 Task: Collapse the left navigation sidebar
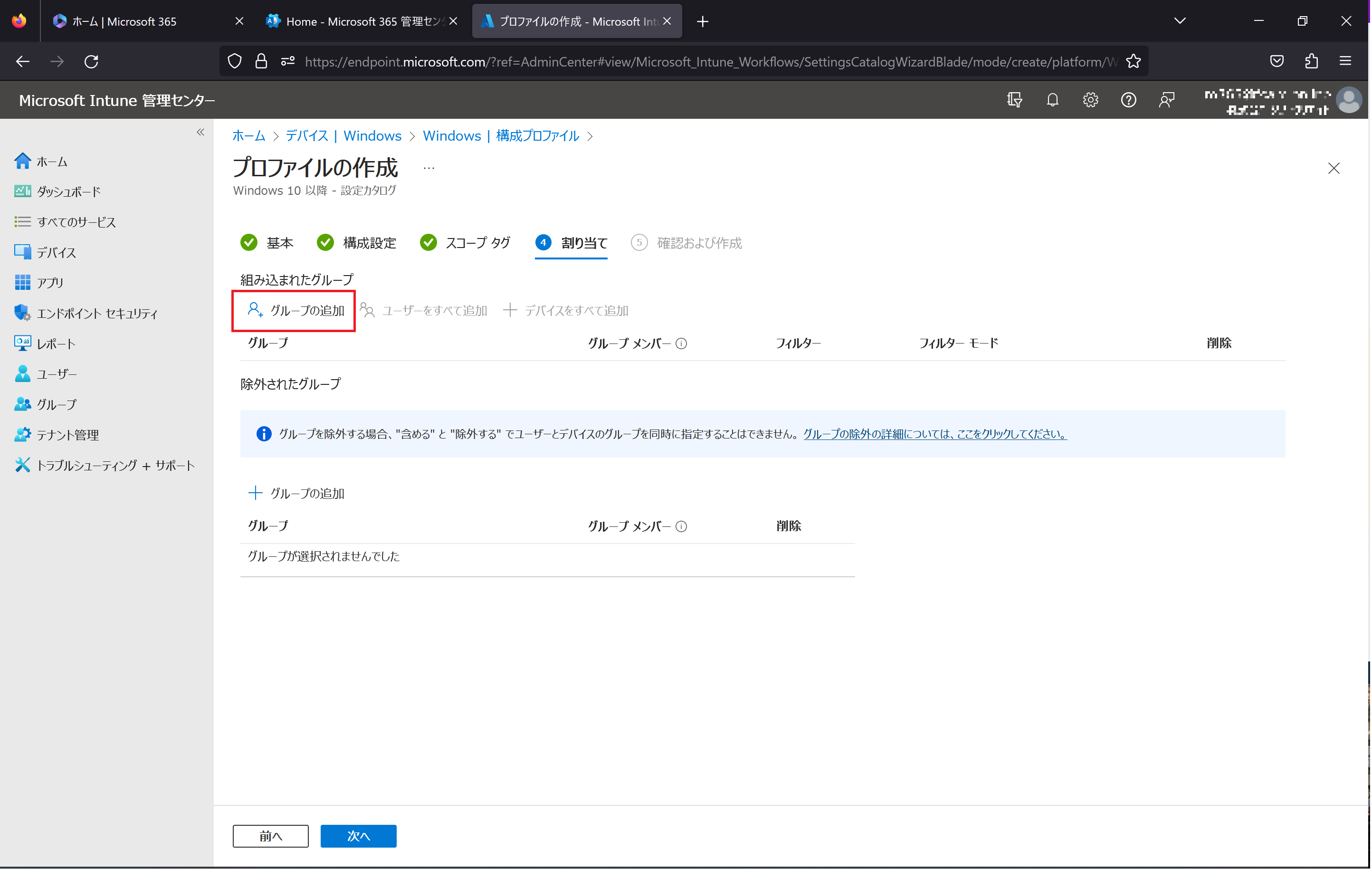[x=200, y=132]
